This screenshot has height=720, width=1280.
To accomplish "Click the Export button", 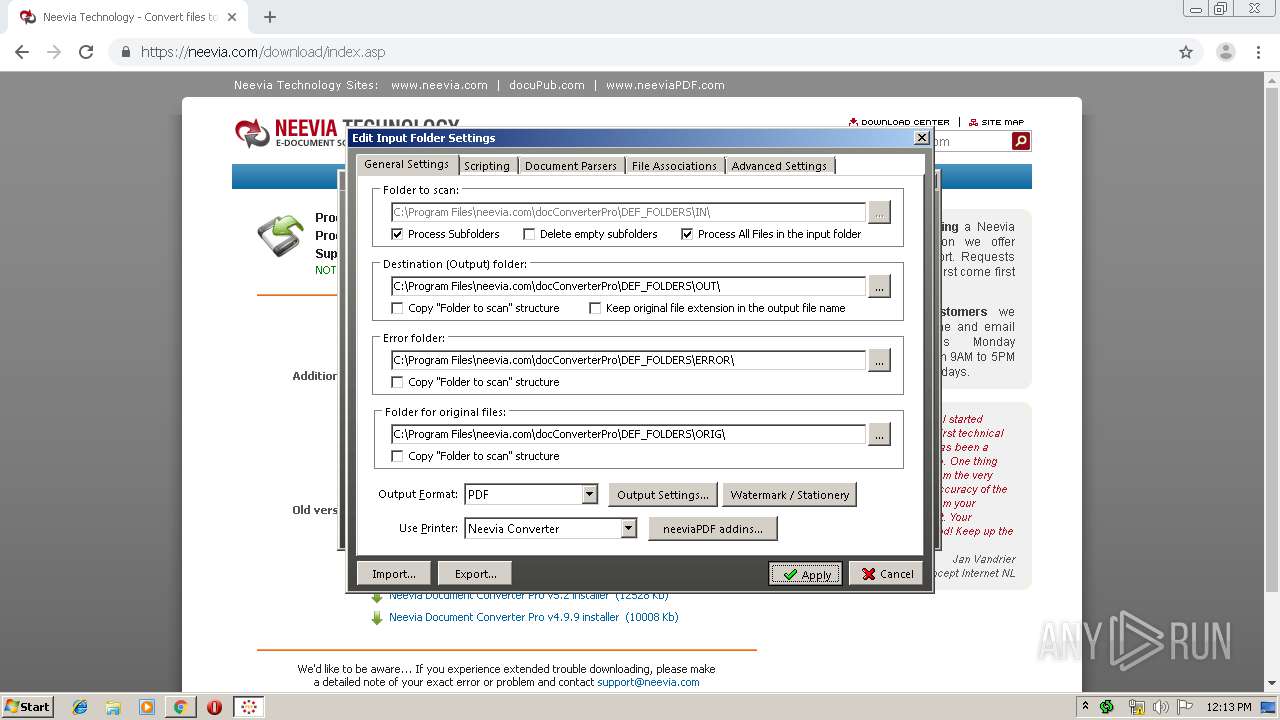I will coord(476,573).
